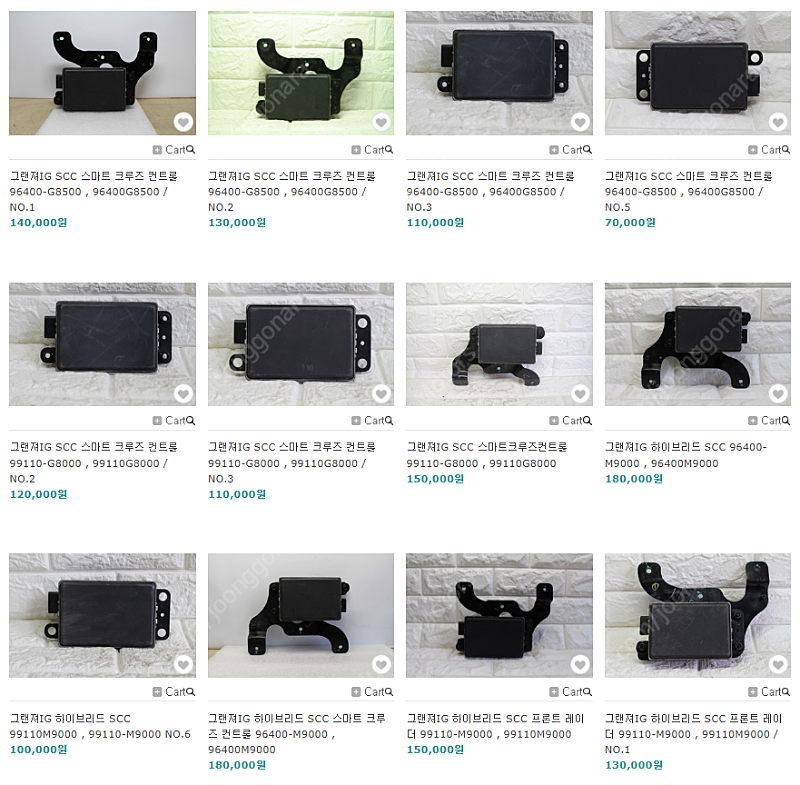800x785 pixels.
Task: Add 96400-G8500 NO.3 item via Cart icon
Action: (x=566, y=149)
